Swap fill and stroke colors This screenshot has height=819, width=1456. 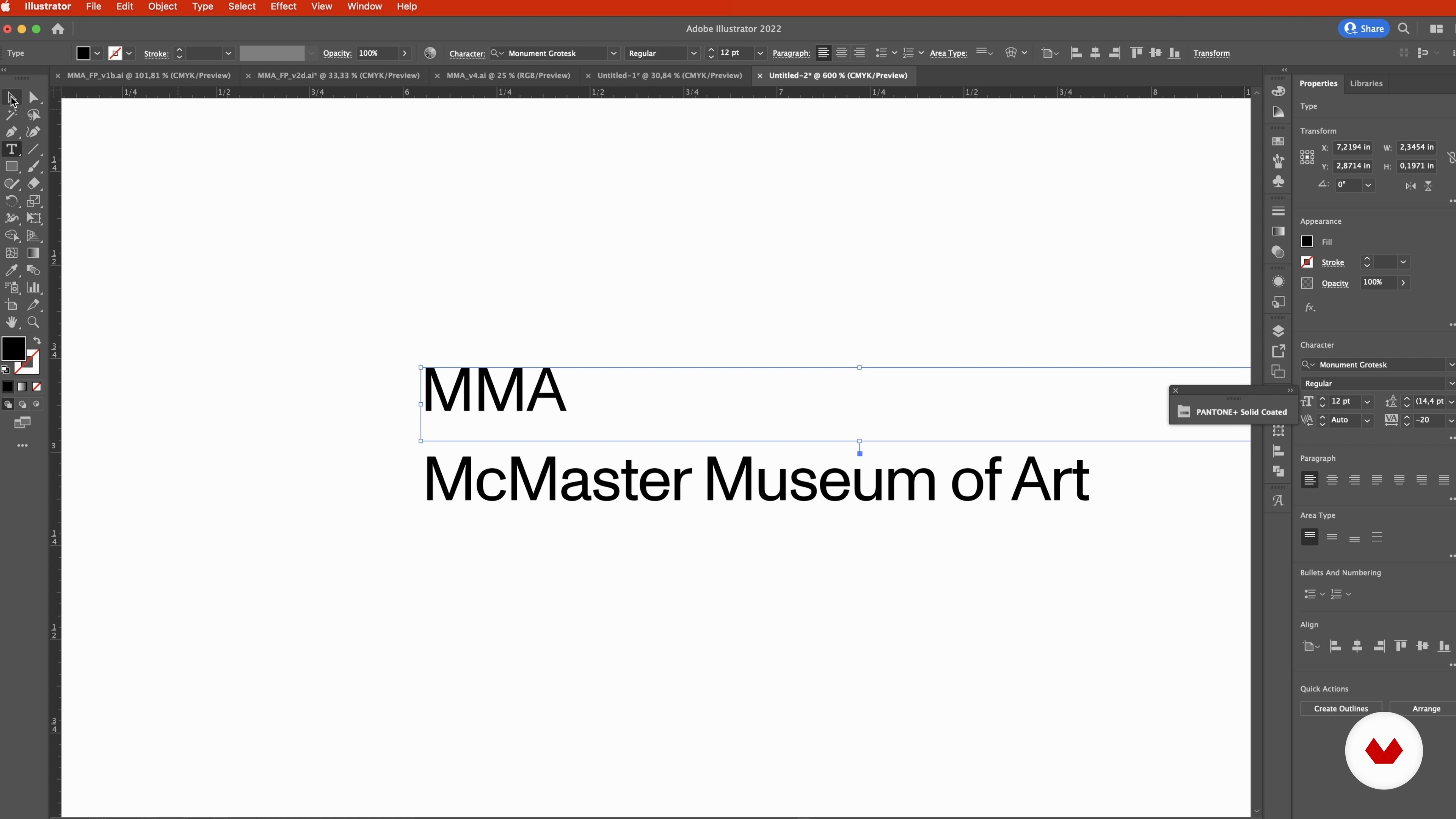[37, 341]
